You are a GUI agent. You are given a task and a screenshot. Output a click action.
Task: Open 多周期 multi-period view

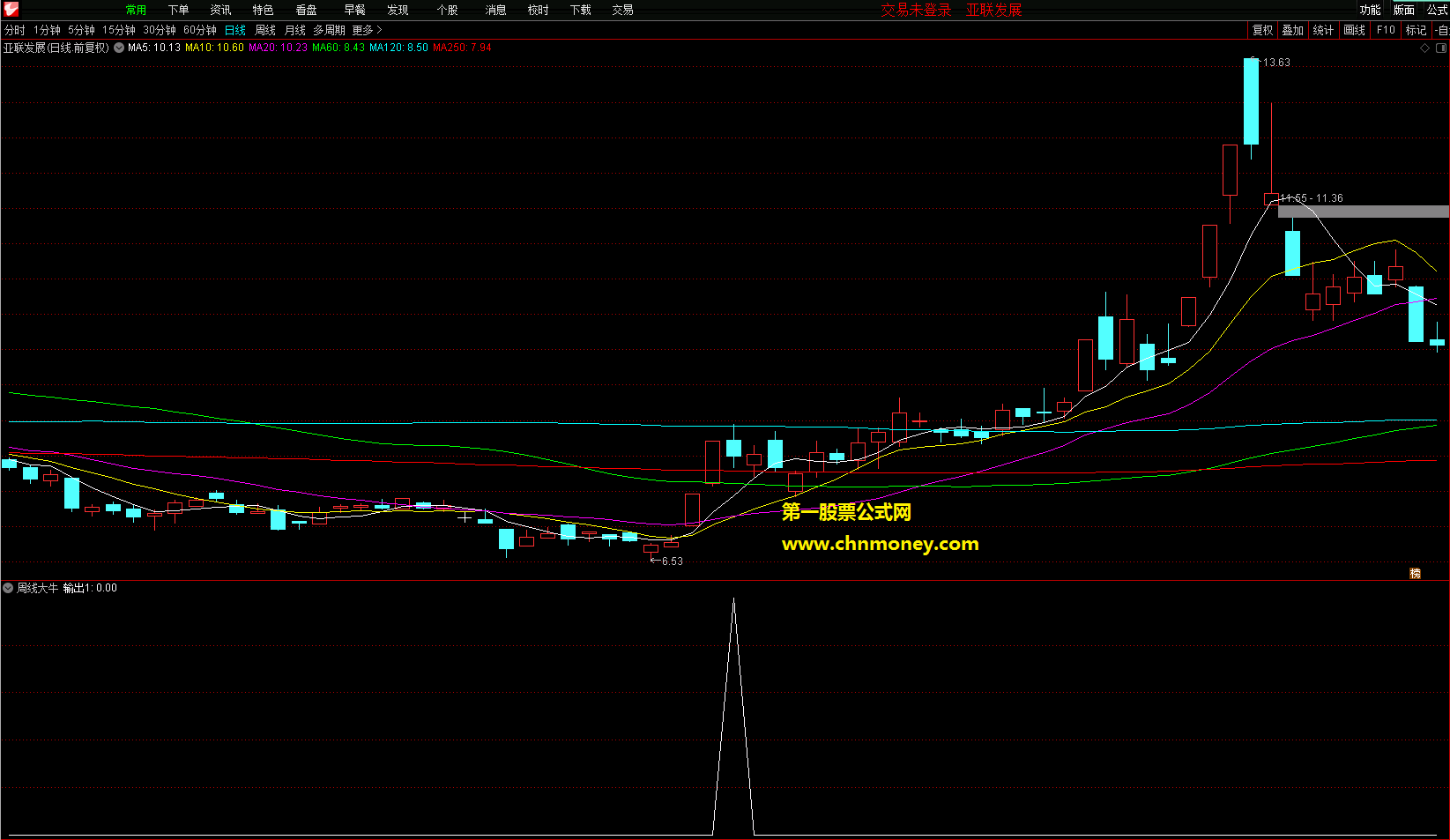(329, 30)
